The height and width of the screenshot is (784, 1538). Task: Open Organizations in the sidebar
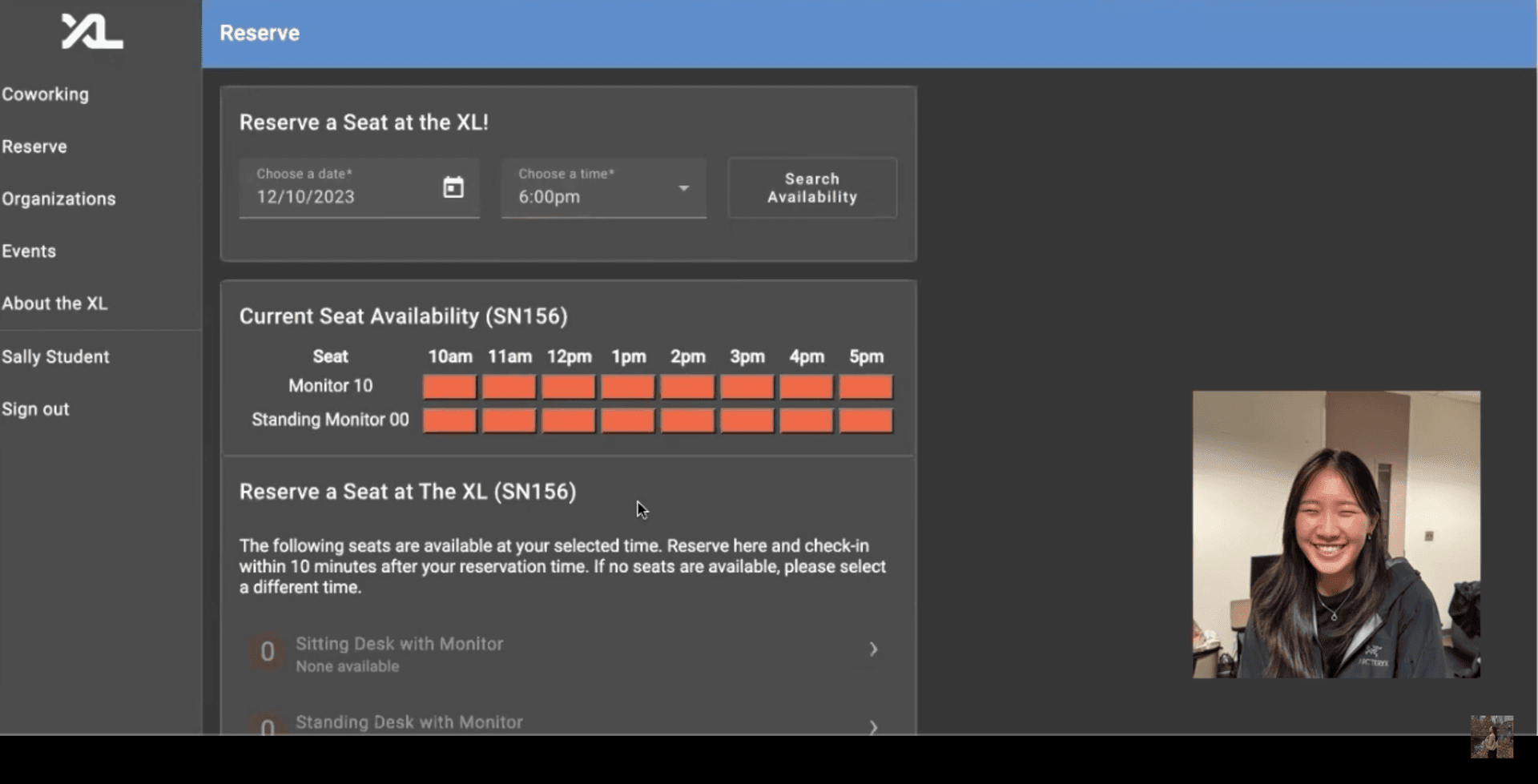[58, 199]
